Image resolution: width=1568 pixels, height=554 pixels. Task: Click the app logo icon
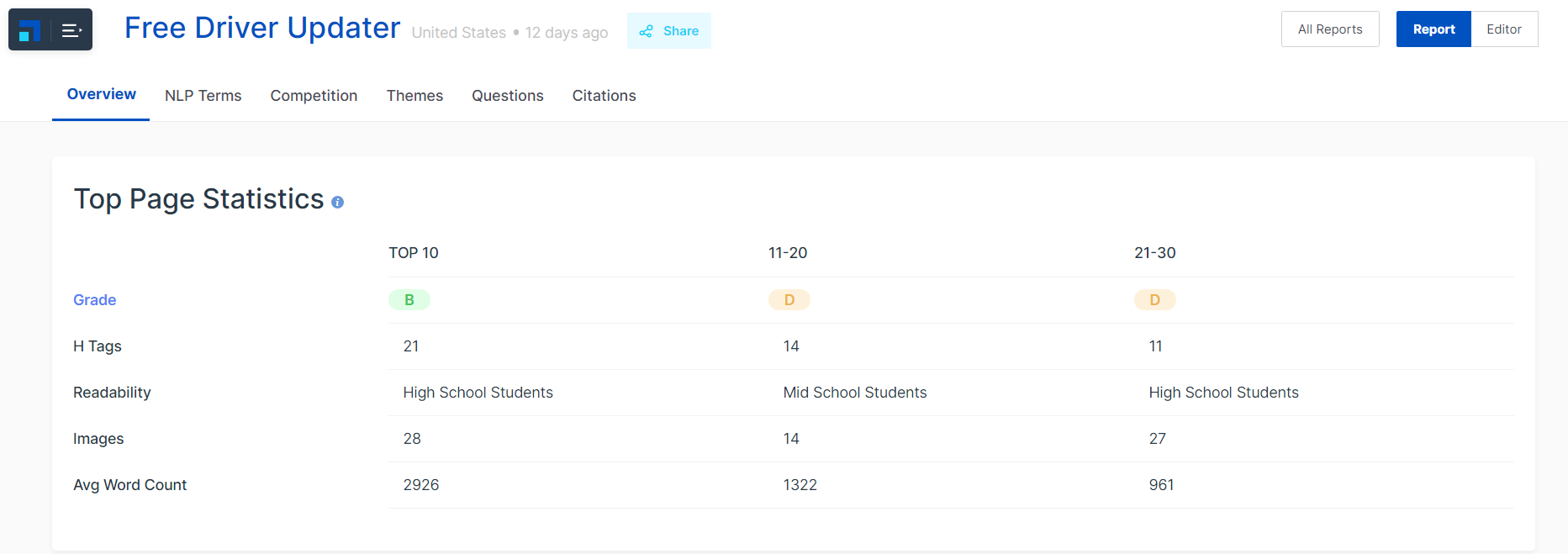(29, 31)
